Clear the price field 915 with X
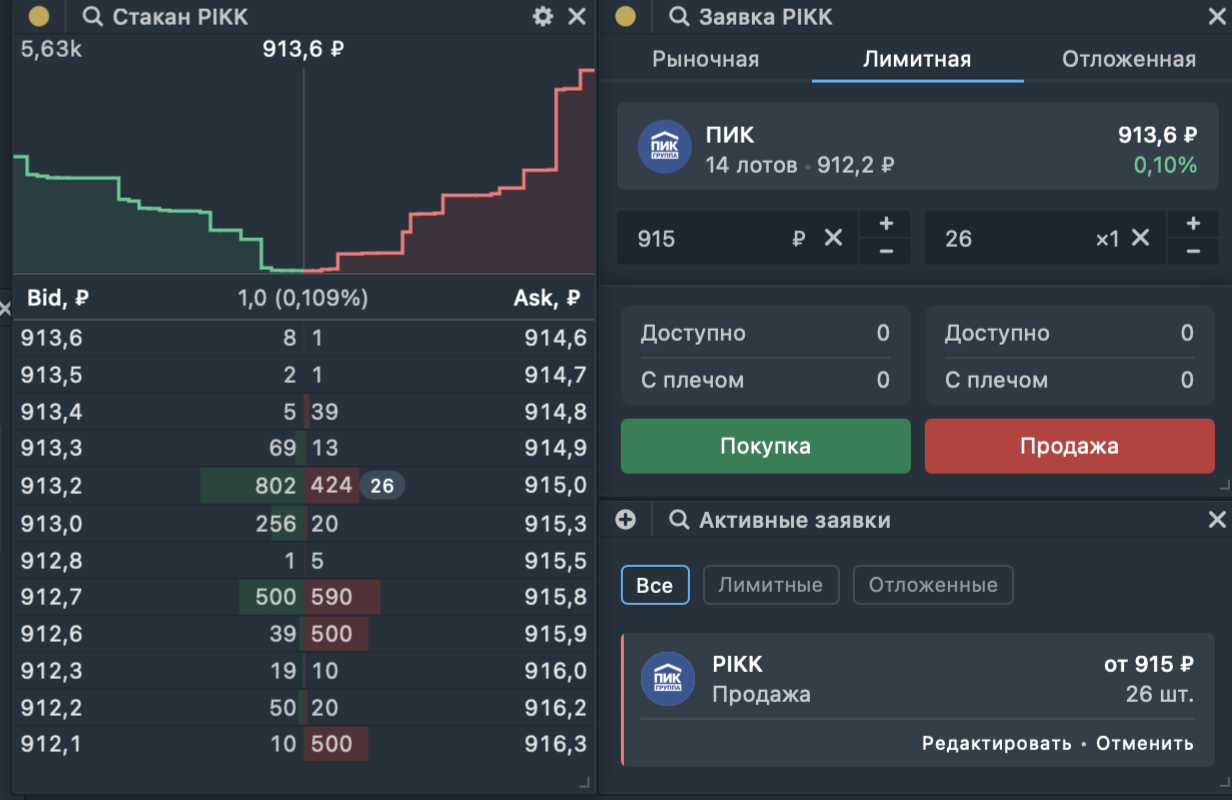Viewport: 1232px width, 800px height. pyautogui.click(x=833, y=238)
